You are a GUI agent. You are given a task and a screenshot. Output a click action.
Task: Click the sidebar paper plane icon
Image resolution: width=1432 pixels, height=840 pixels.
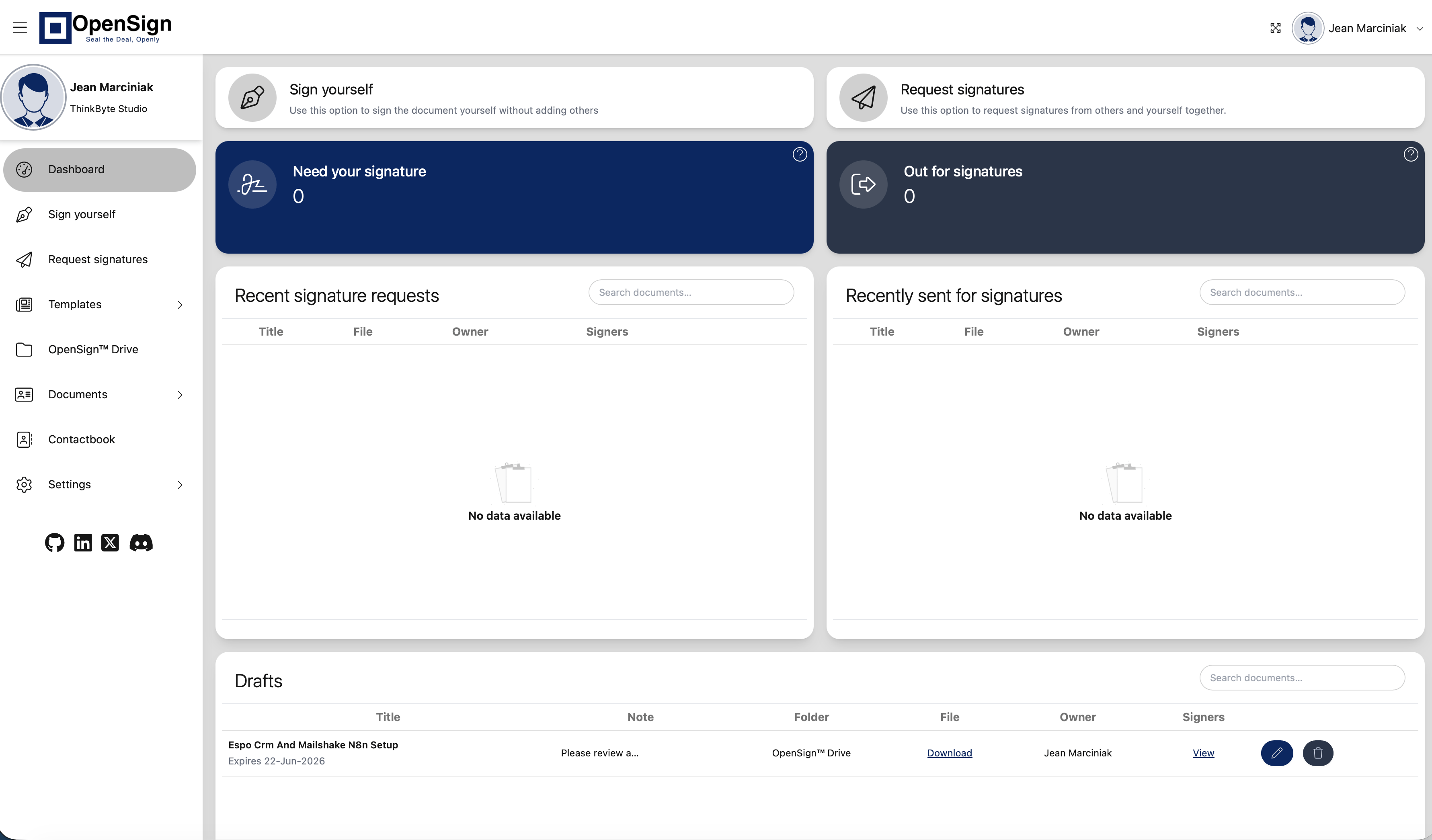tap(24, 260)
